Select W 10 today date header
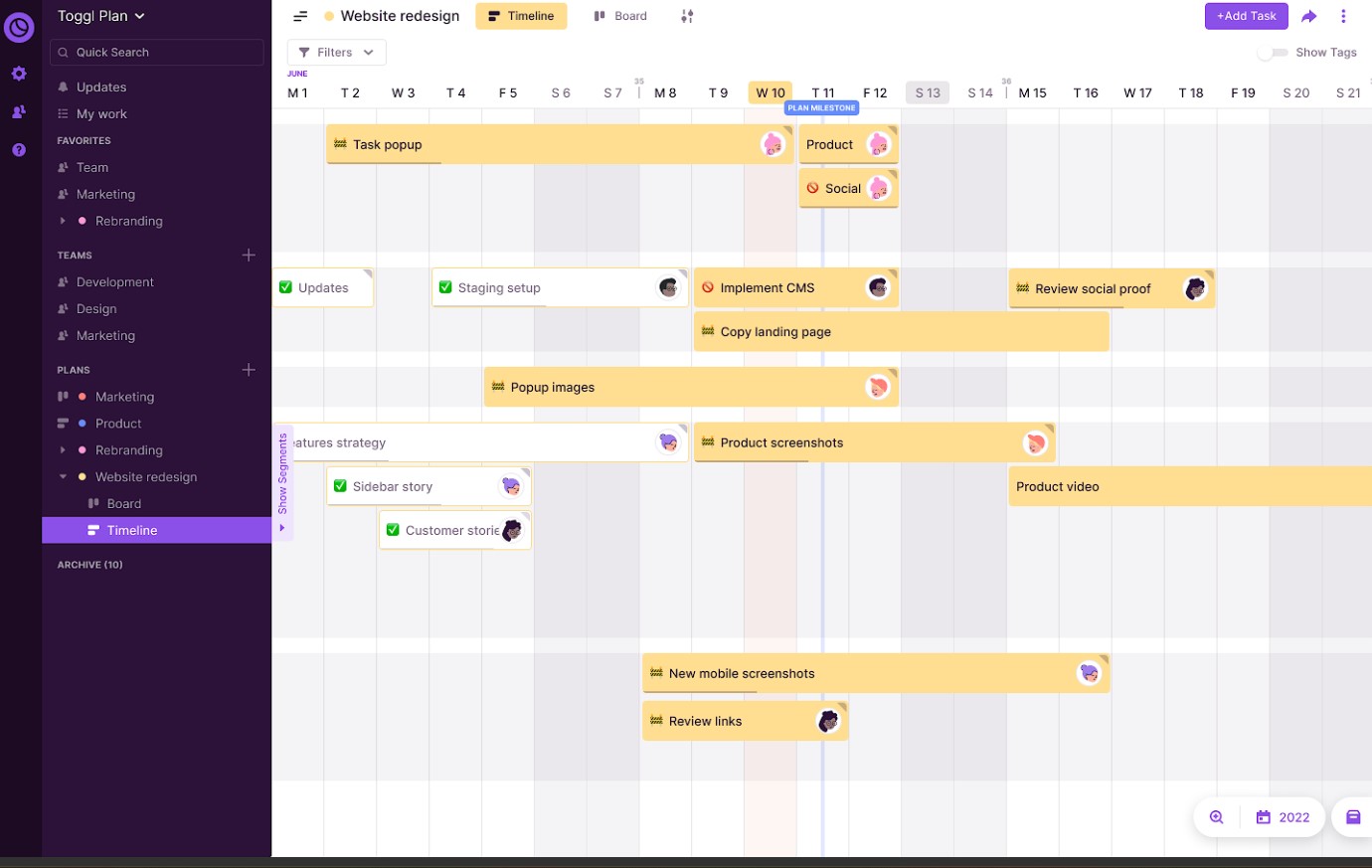 (771, 92)
